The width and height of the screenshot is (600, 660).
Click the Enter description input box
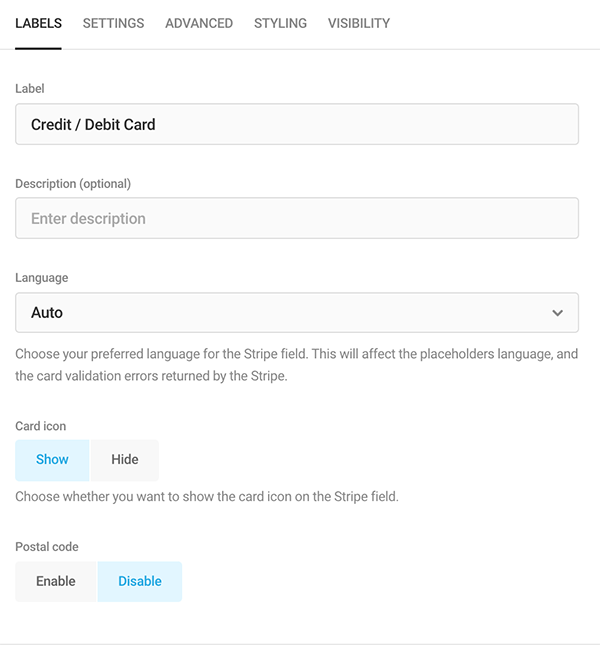point(296,218)
